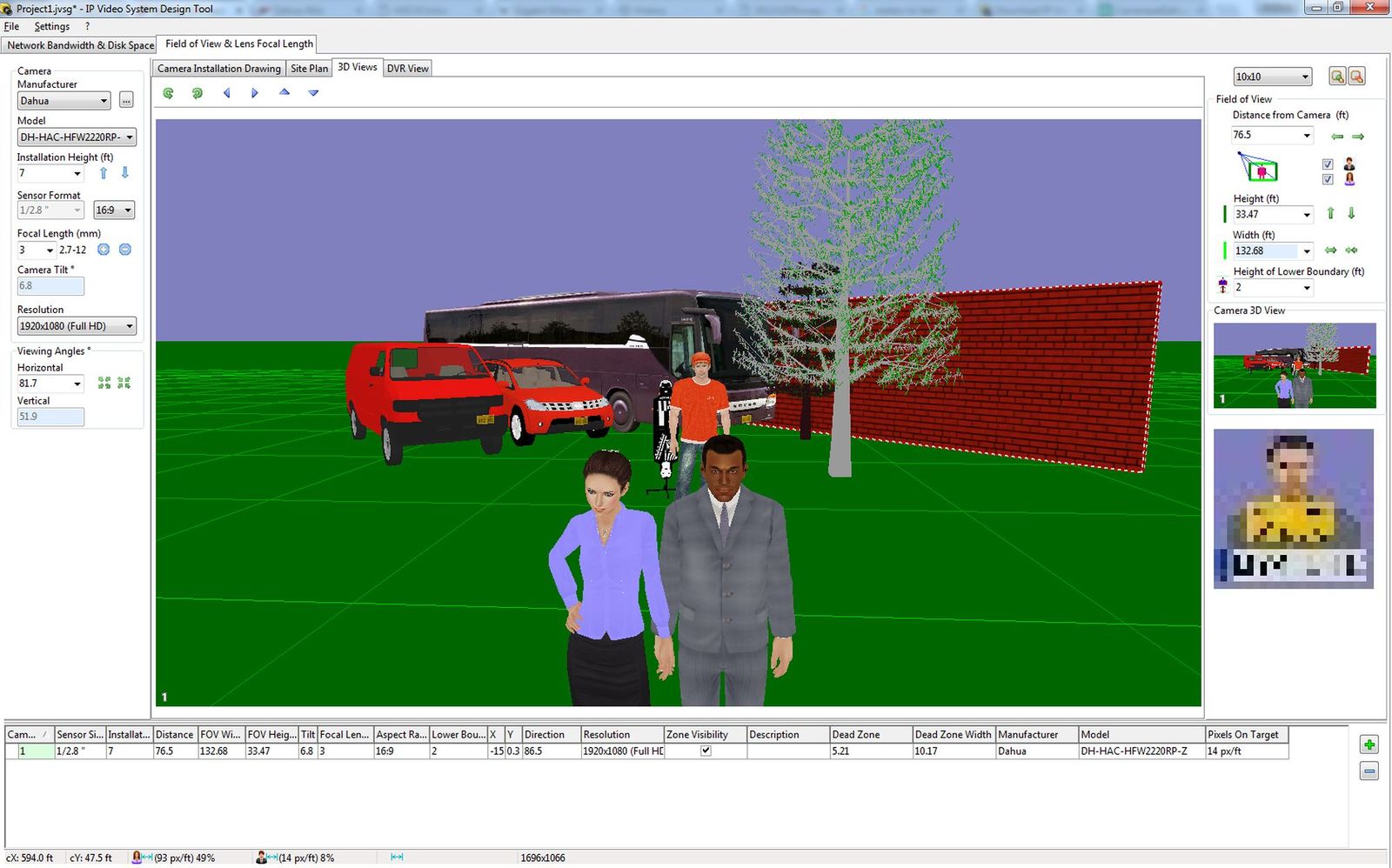Sort by the Dead Zone Width column header
1392x868 pixels.
click(954, 735)
